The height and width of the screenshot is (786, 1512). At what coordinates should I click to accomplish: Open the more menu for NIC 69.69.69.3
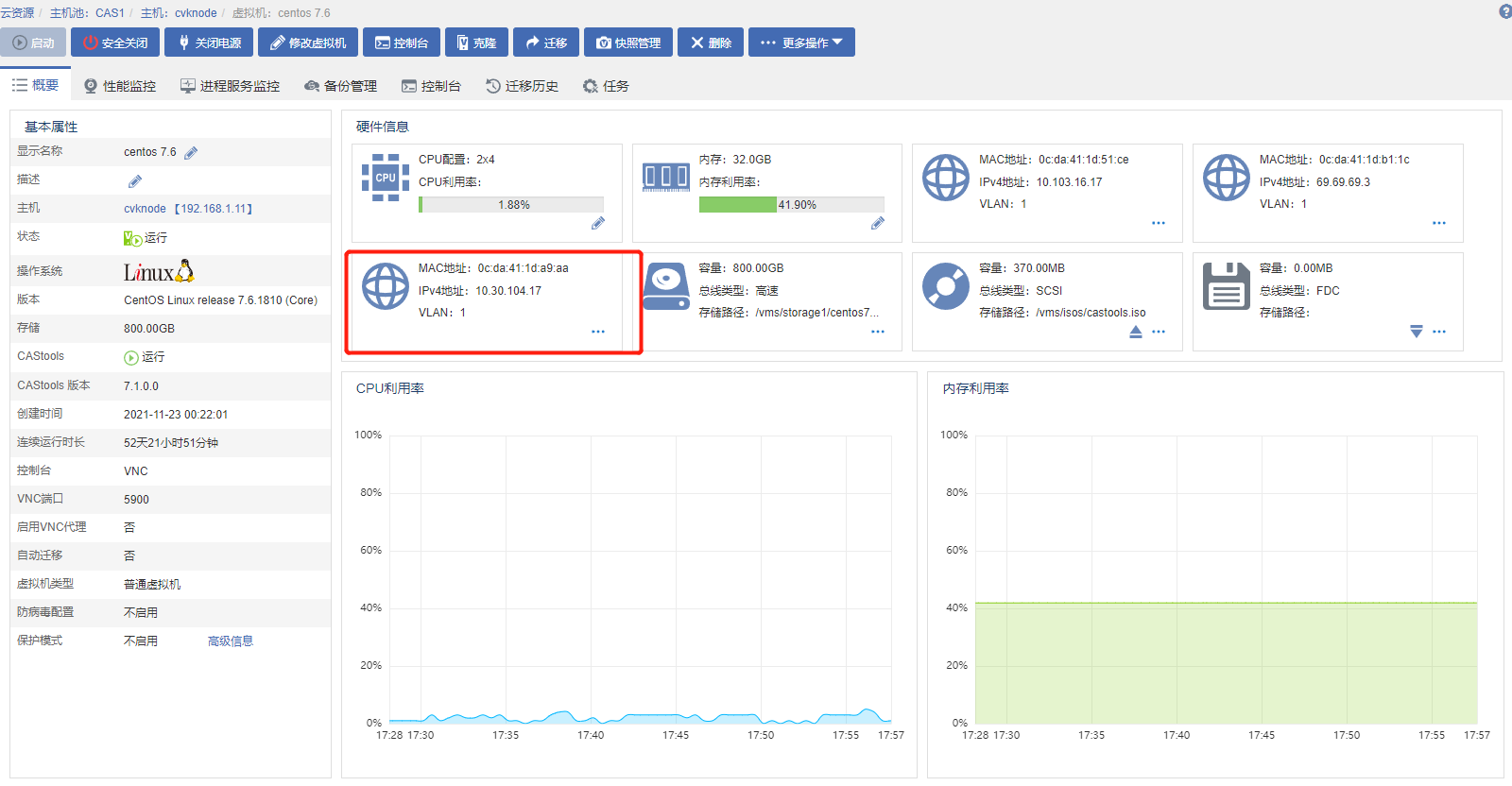click(x=1439, y=223)
